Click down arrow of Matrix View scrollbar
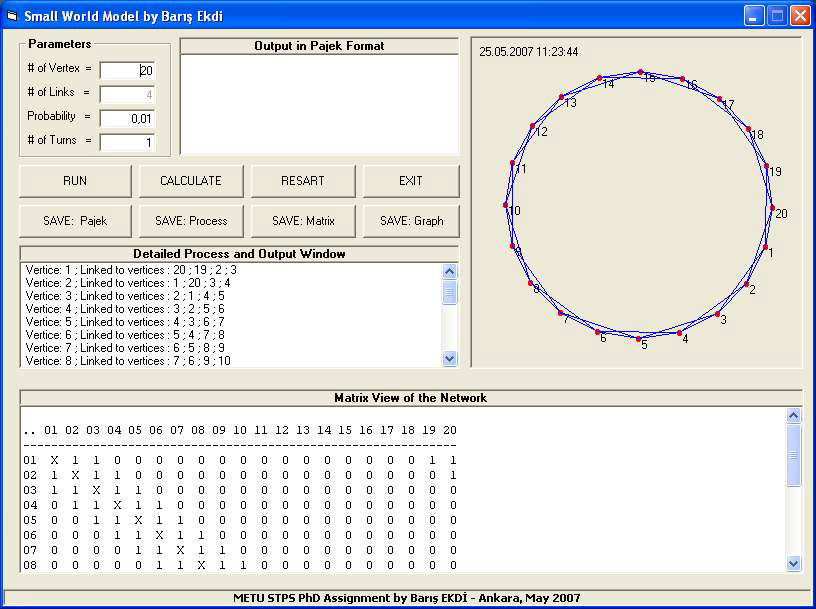The width and height of the screenshot is (816, 609). 794,563
